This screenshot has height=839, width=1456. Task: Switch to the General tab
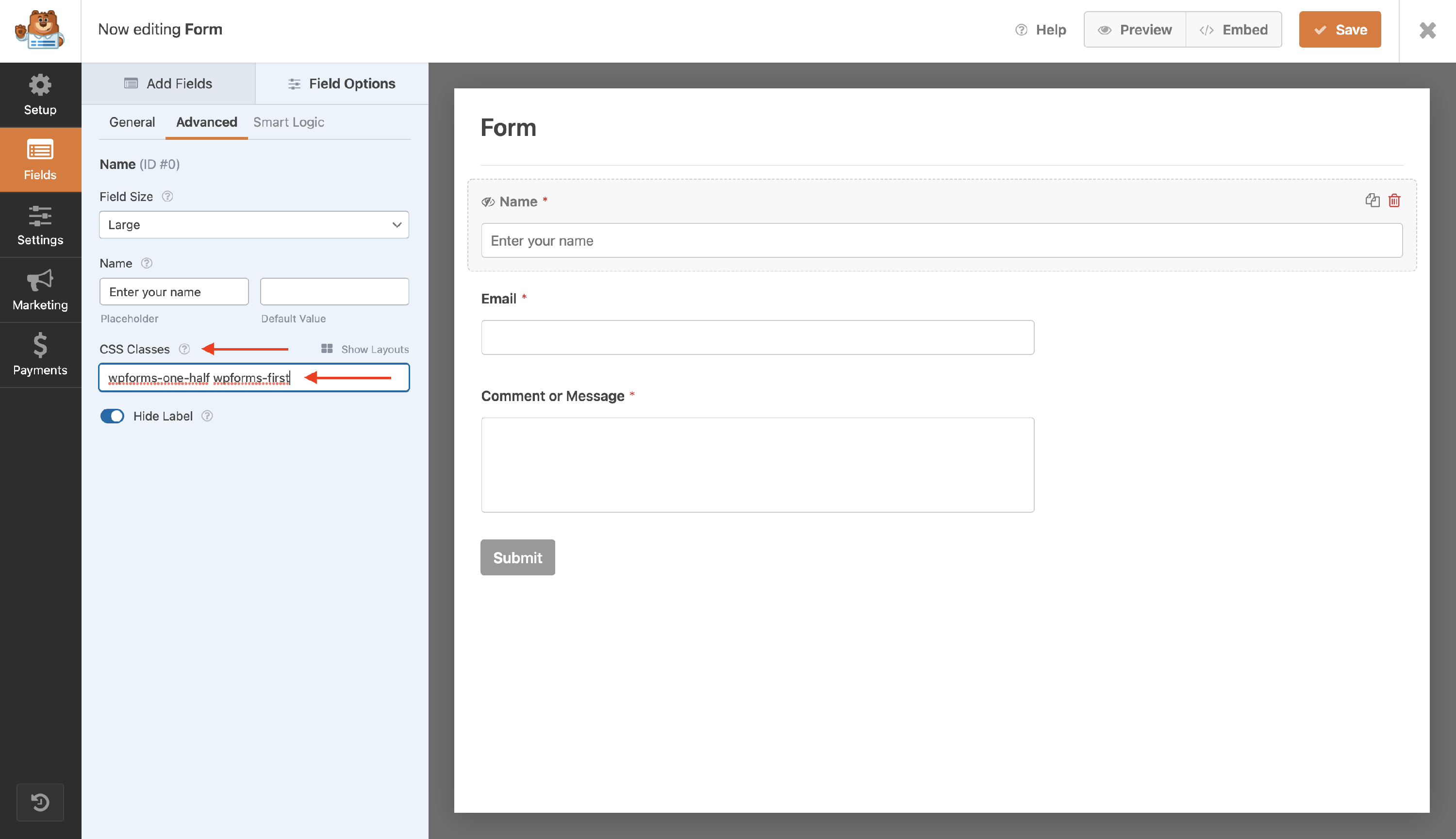[132, 122]
